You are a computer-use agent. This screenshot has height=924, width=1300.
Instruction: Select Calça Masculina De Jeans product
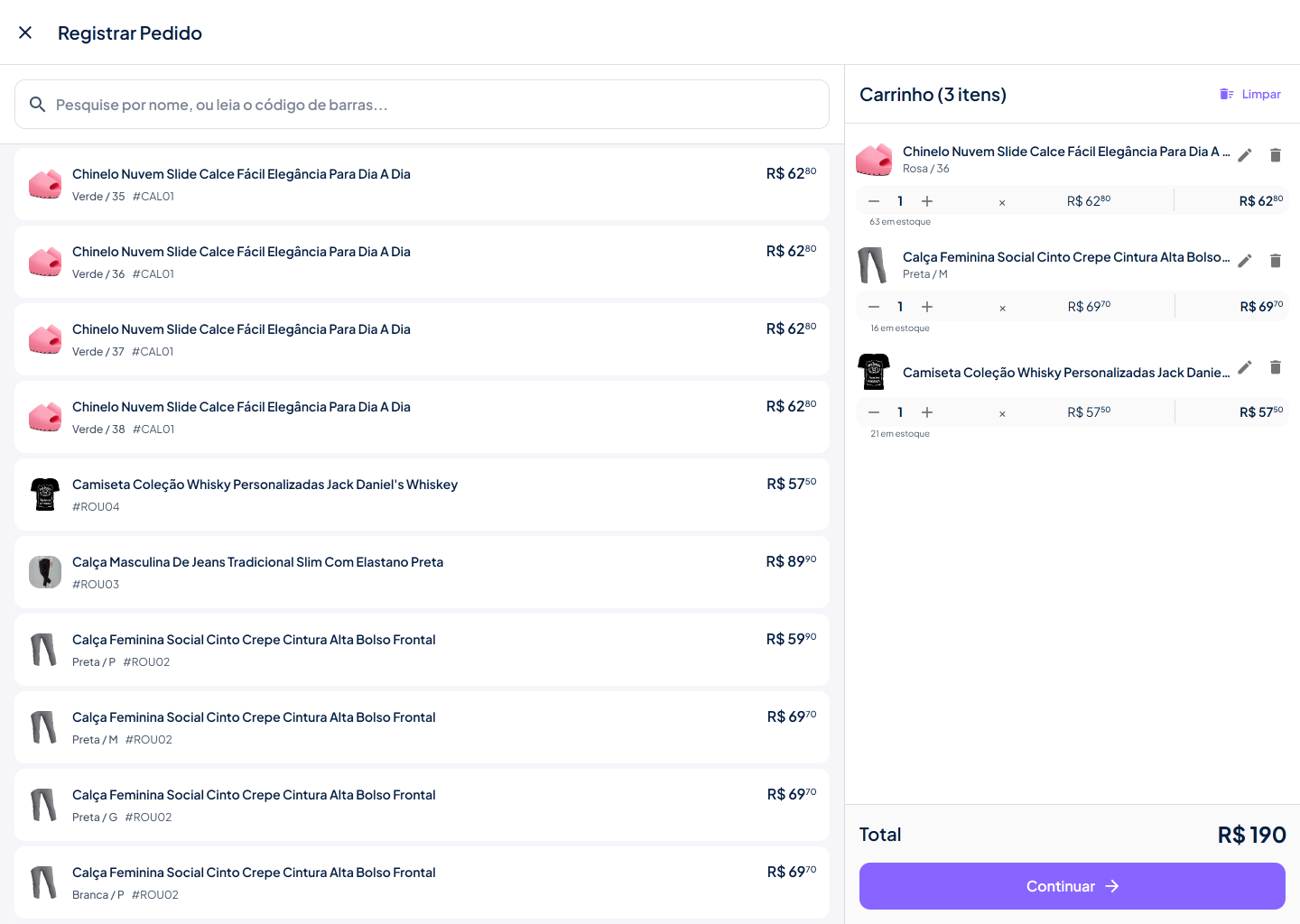pyautogui.click(x=422, y=572)
